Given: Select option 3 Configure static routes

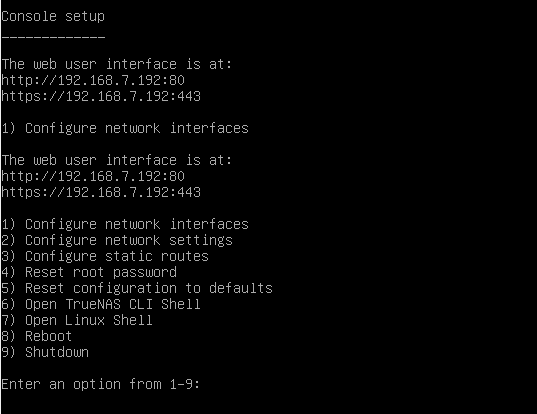Looking at the screenshot, I should [105, 256].
